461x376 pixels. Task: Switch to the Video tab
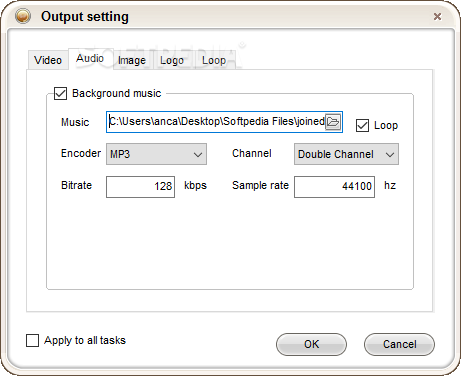tap(48, 60)
